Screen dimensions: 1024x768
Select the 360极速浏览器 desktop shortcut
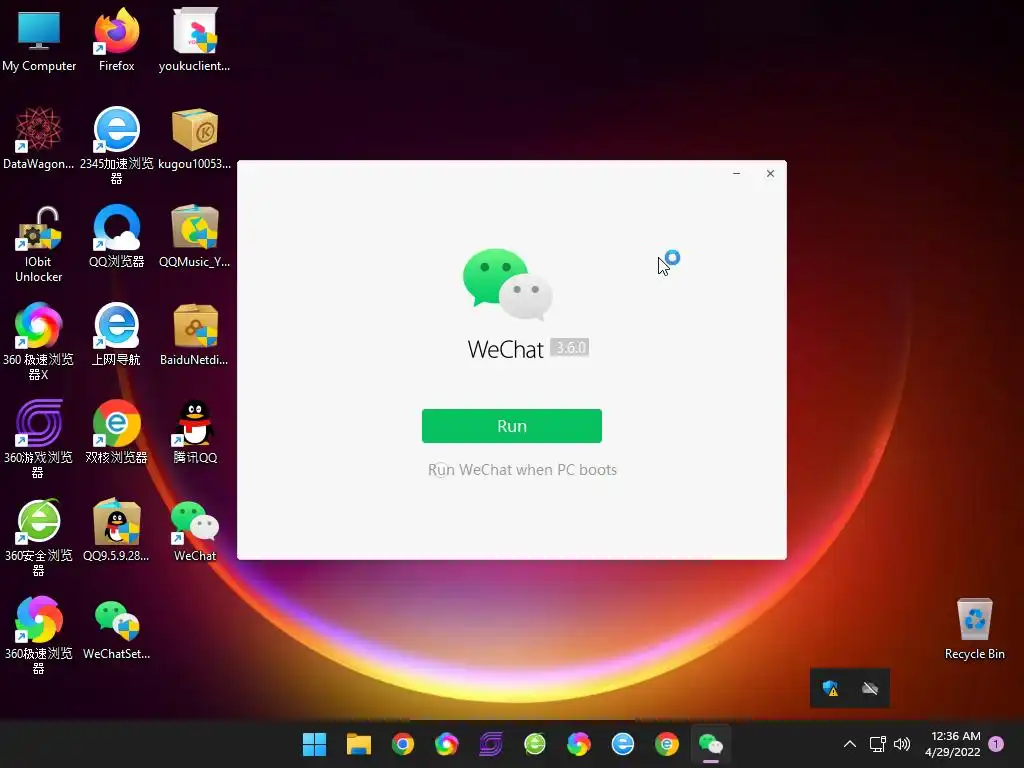39,635
